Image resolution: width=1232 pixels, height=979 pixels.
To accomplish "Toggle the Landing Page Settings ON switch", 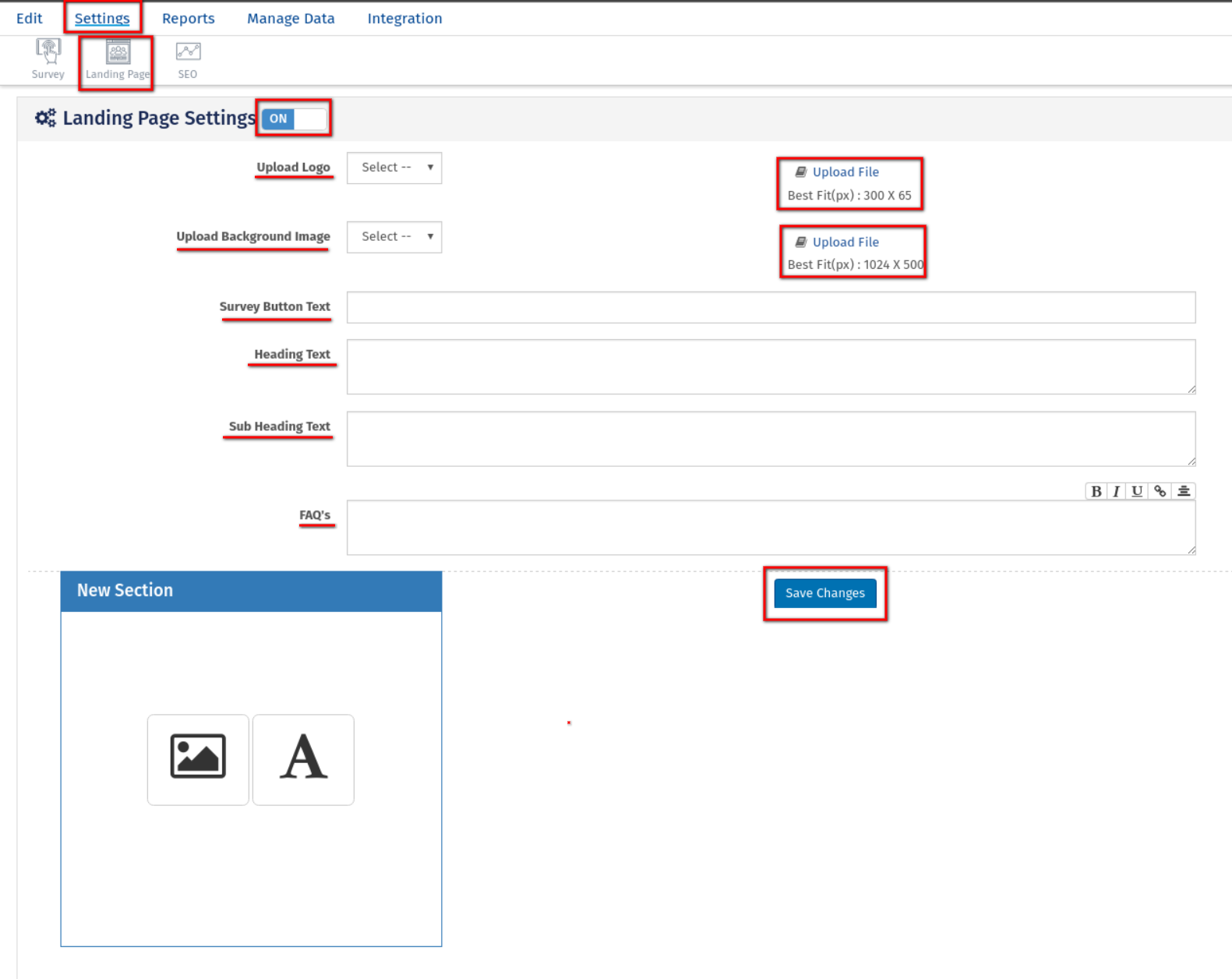I will 294,118.
